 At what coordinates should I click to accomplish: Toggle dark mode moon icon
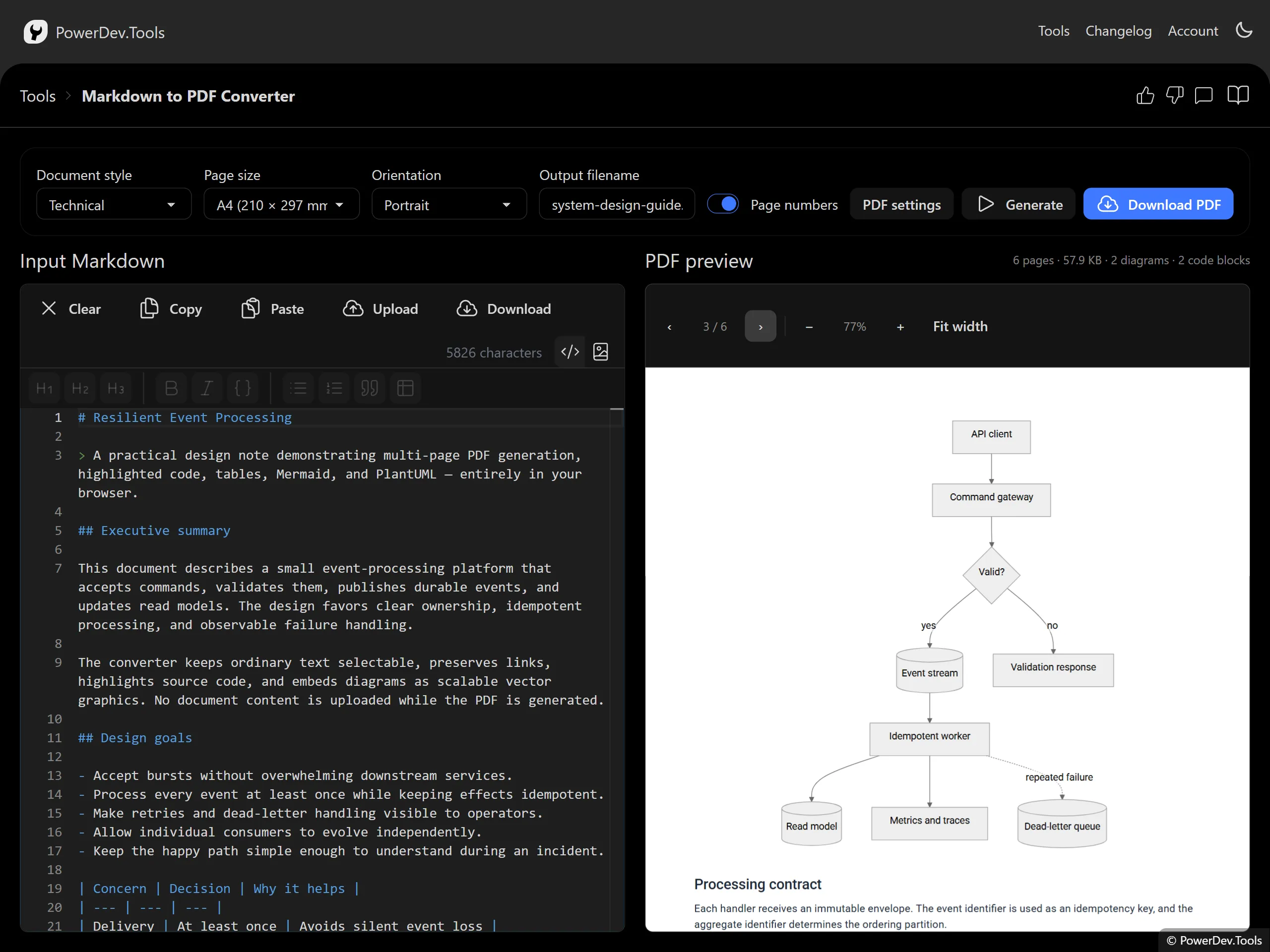1244,30
